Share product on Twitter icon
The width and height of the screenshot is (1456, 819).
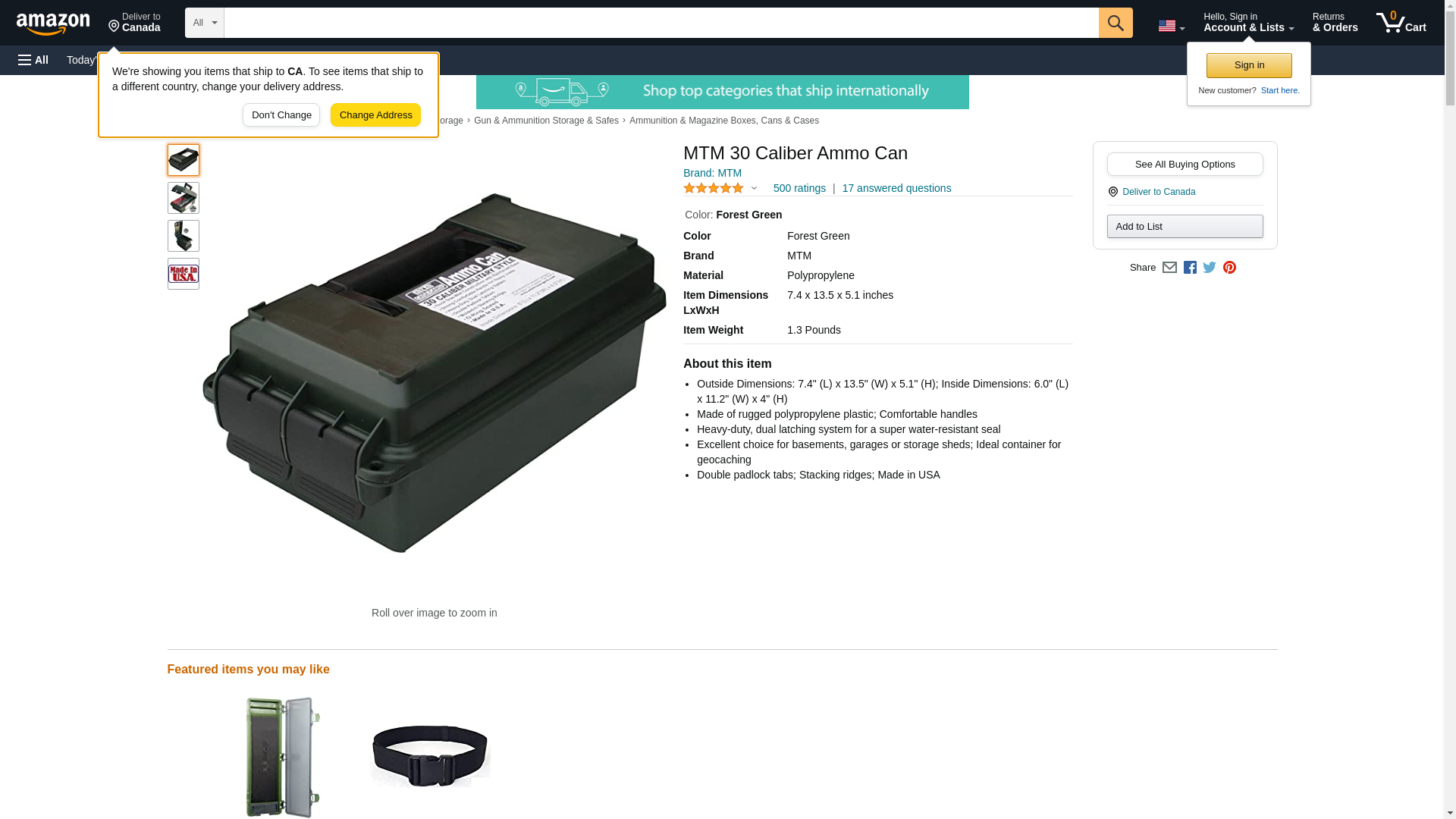tap(1210, 267)
